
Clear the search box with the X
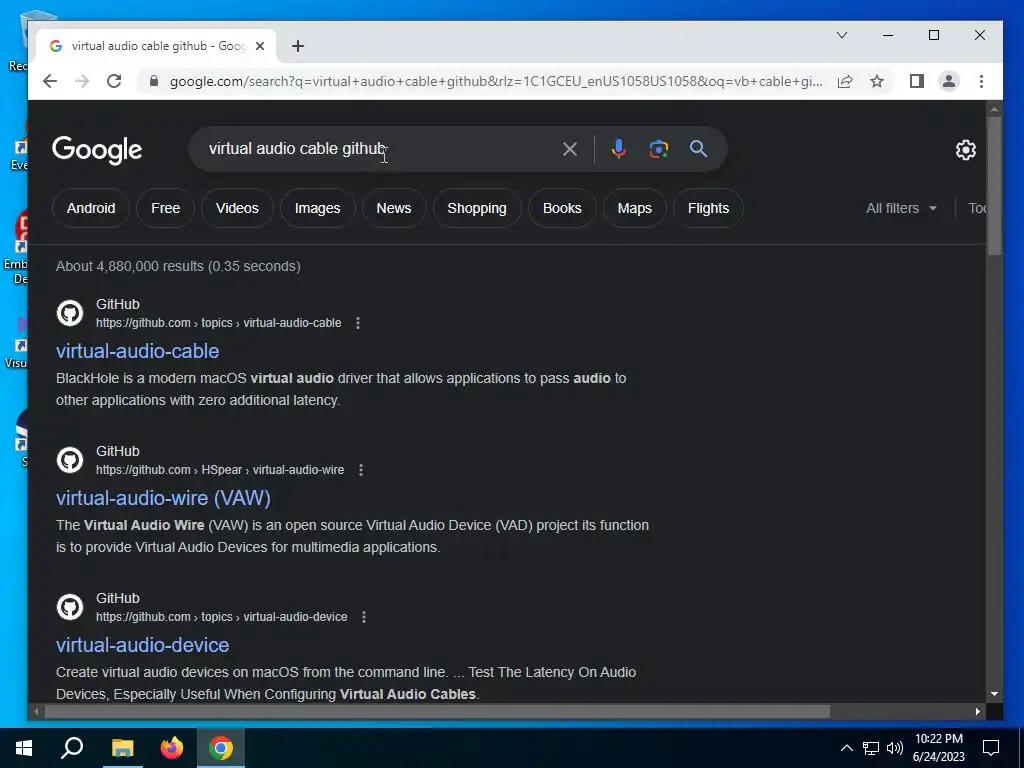coord(569,149)
